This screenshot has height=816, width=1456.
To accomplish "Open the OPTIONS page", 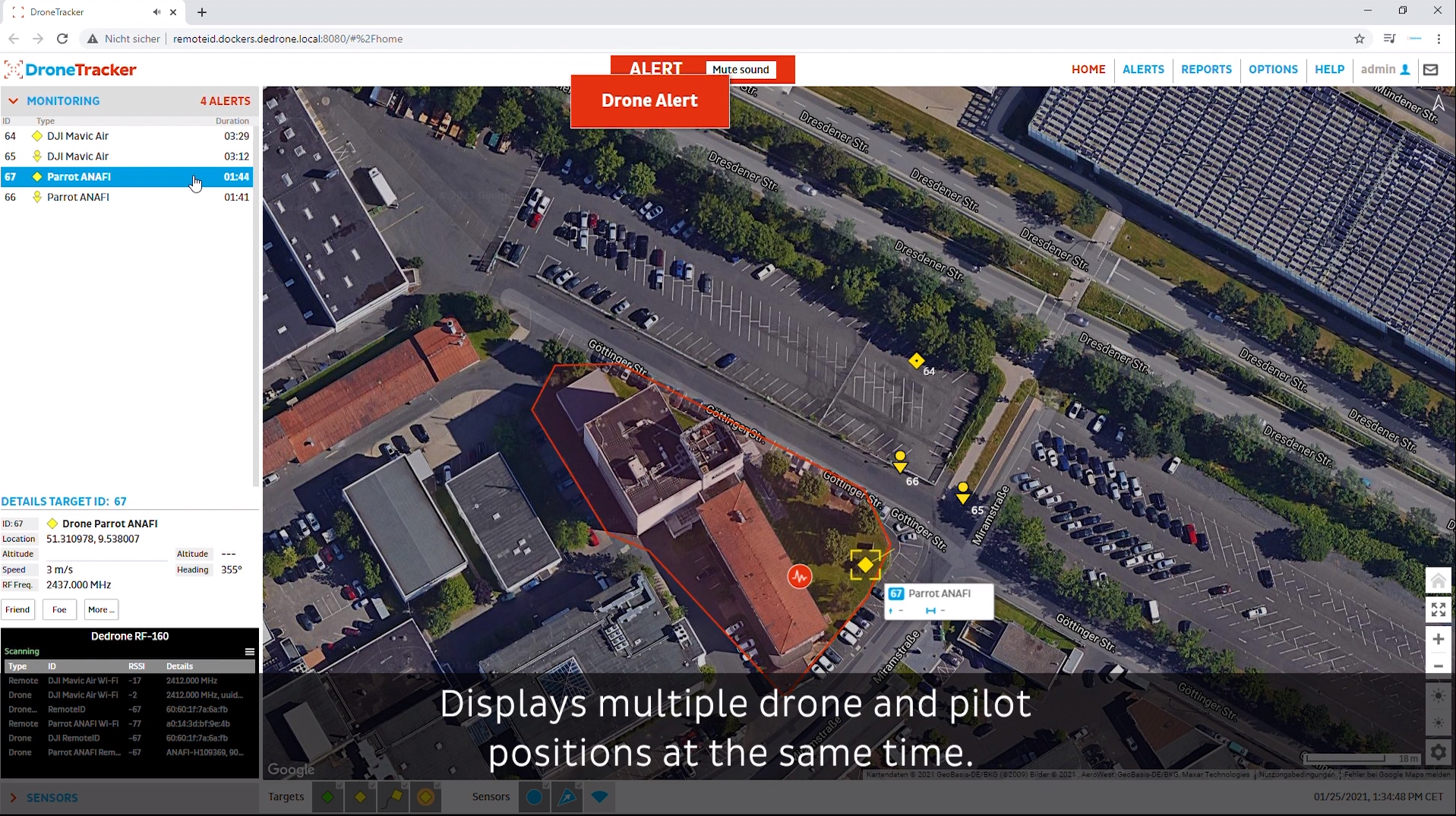I will [1273, 69].
